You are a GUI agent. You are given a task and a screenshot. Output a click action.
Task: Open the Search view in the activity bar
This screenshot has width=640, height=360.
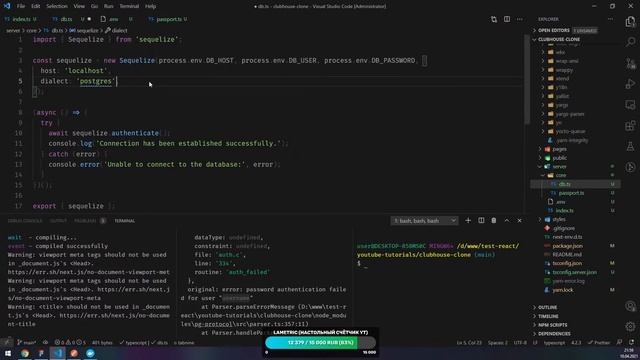(630, 42)
